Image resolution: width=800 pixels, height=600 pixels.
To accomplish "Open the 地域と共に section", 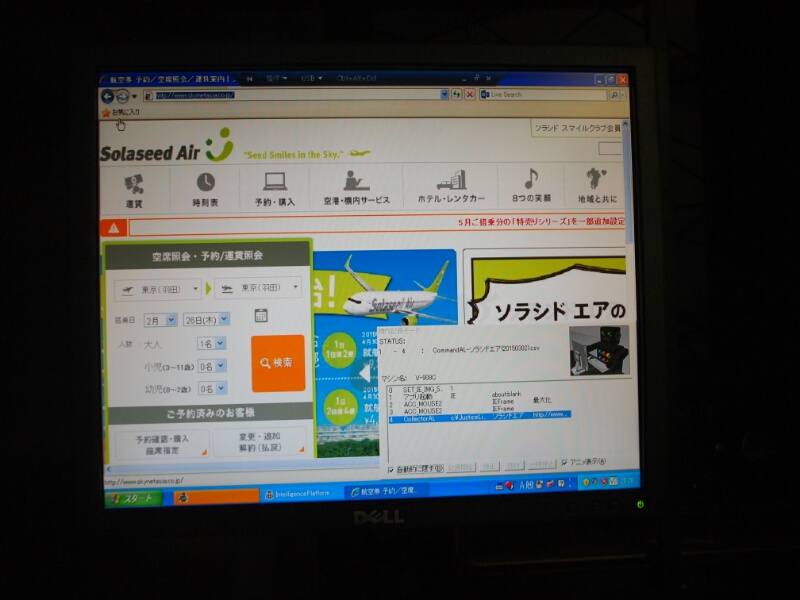I will pyautogui.click(x=596, y=187).
